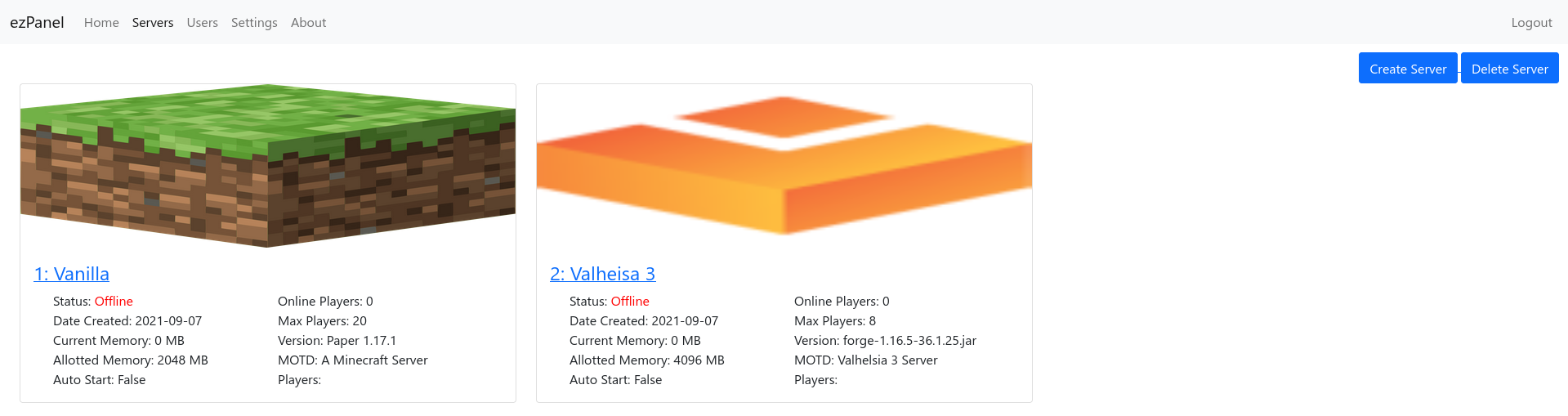1568x416 pixels.
Task: Open the Servers nav item
Action: (153, 23)
